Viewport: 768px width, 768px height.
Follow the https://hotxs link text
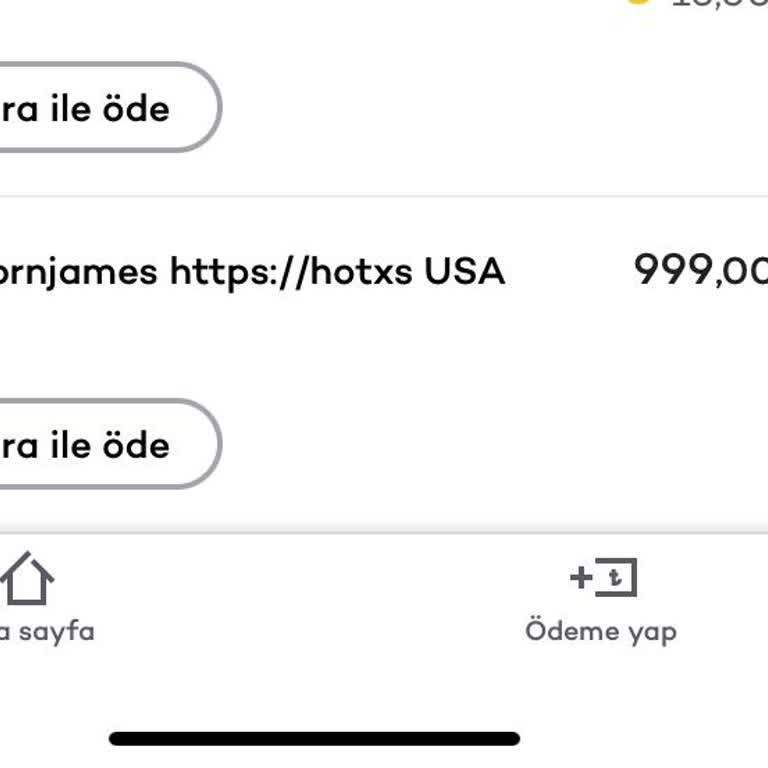click(291, 271)
